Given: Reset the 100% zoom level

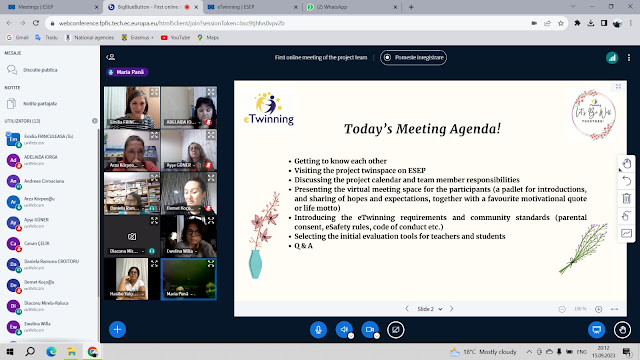Looking at the screenshot, I should (580, 309).
